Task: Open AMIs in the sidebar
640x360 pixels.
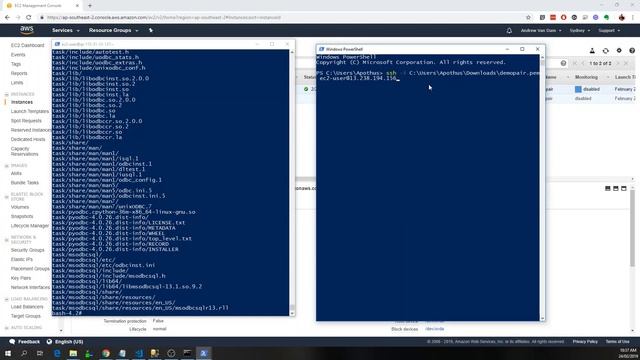Action: [x=16, y=173]
